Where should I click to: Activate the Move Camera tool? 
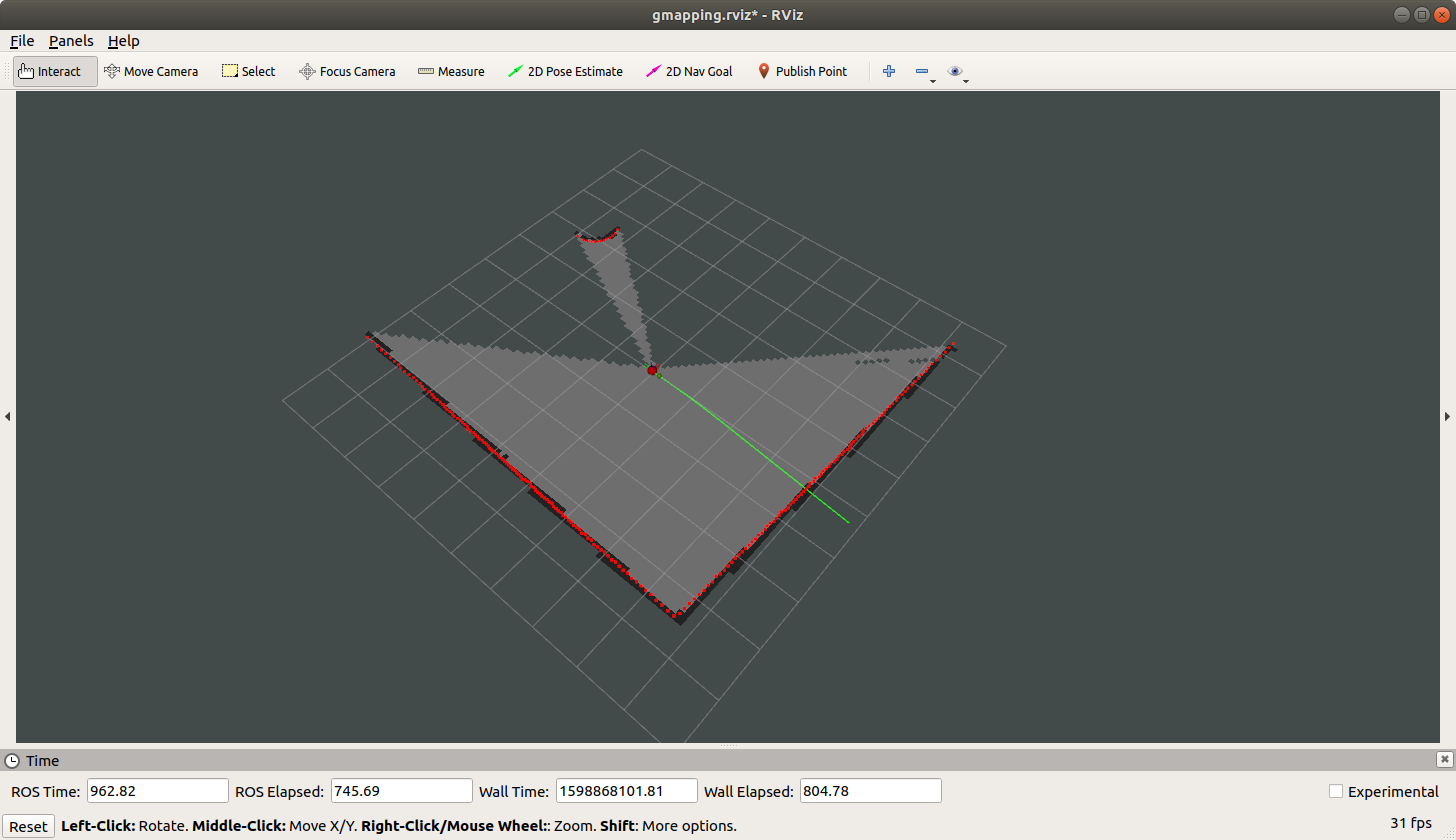151,71
